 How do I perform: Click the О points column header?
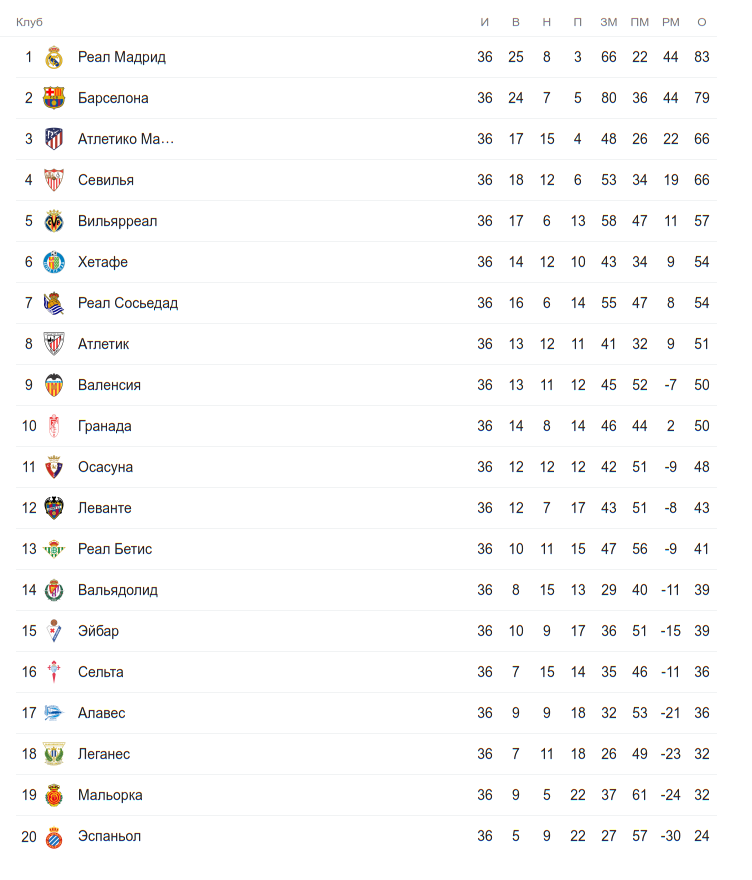pos(702,22)
